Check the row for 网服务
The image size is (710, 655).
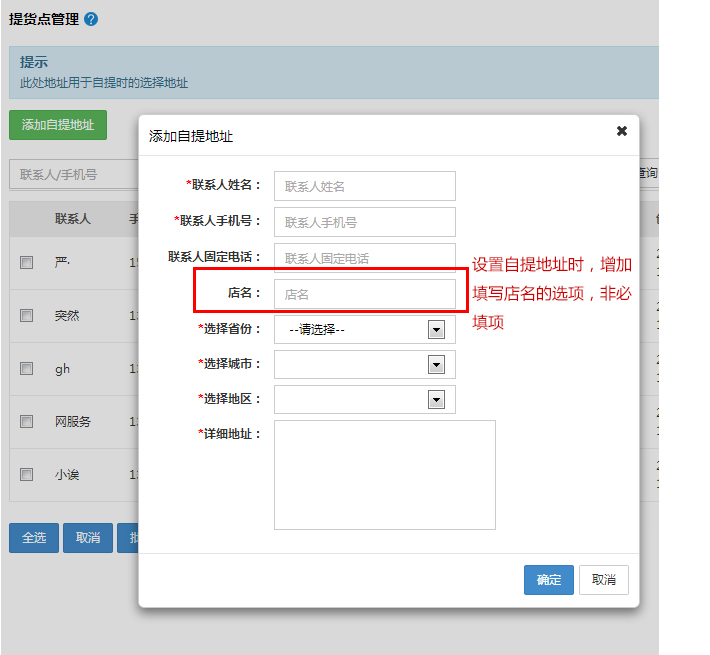click(27, 422)
